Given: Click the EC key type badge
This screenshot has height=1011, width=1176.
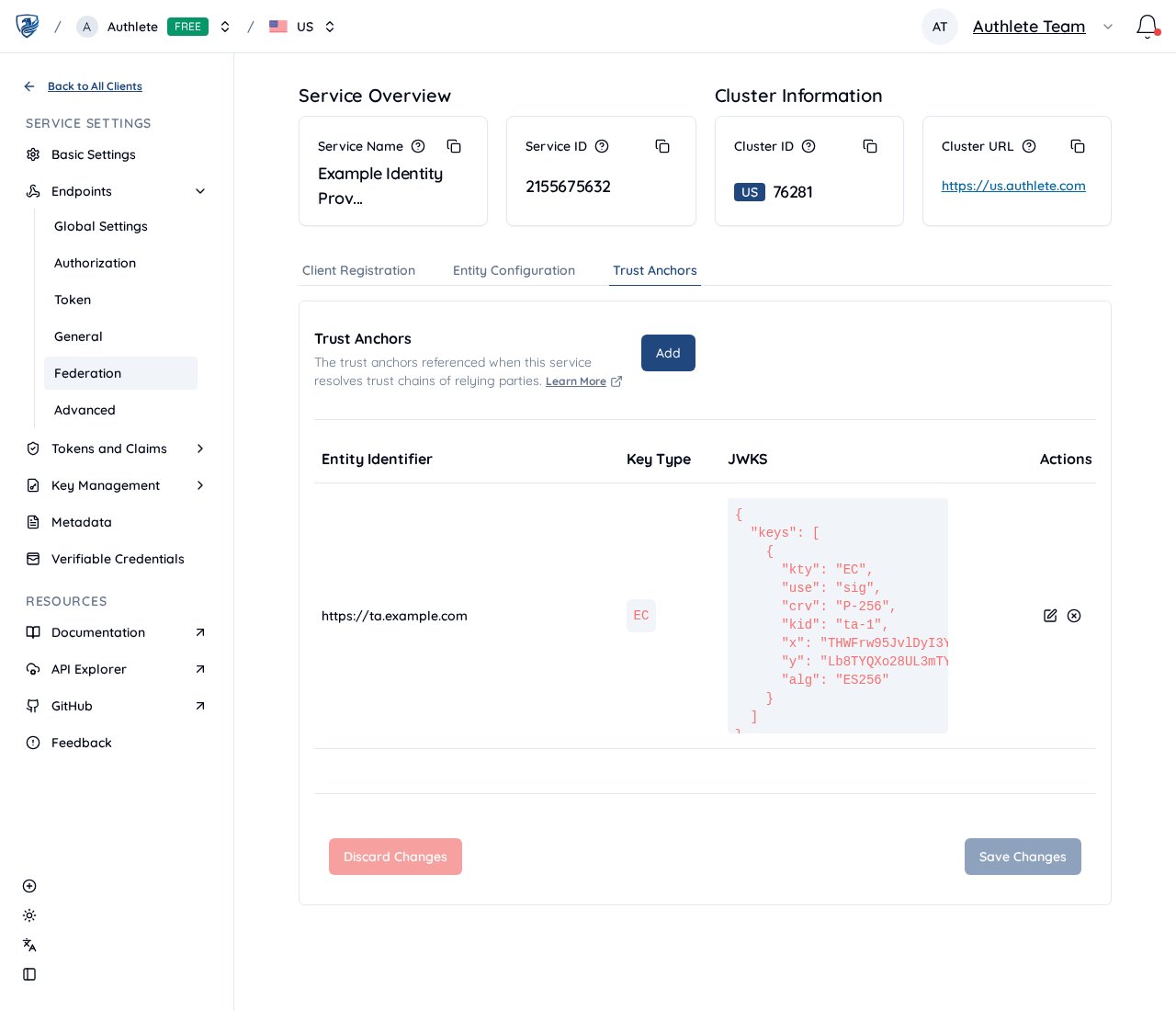Looking at the screenshot, I should [641, 616].
